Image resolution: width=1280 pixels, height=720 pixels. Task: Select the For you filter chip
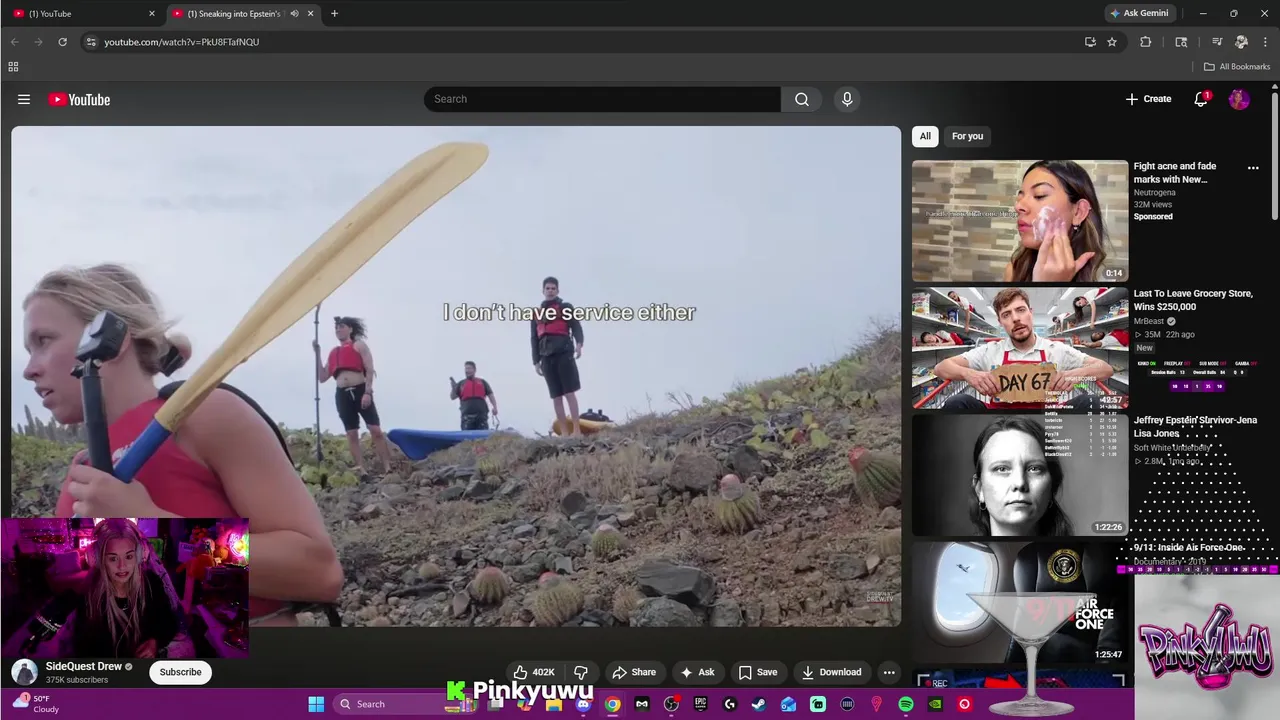(x=967, y=136)
